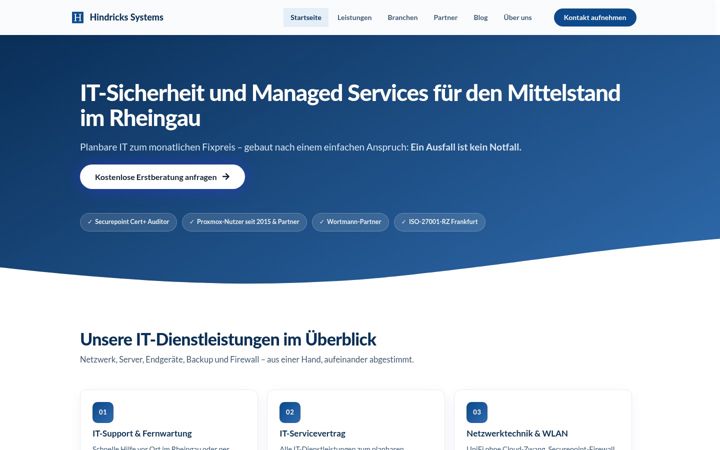This screenshot has height=450, width=720.
Task: Open the Blog nav item
Action: click(481, 17)
